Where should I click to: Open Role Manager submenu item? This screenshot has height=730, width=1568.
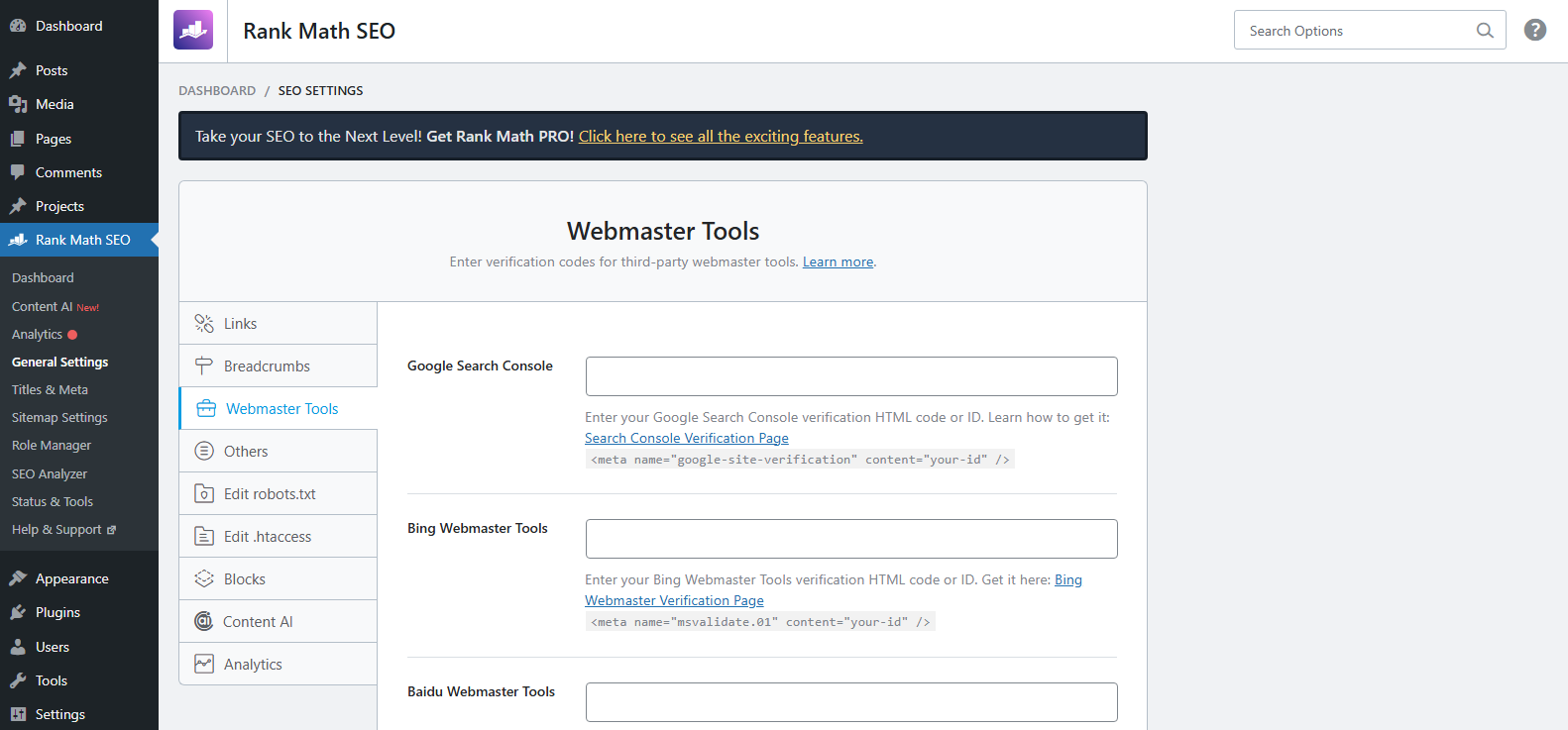tap(52, 446)
